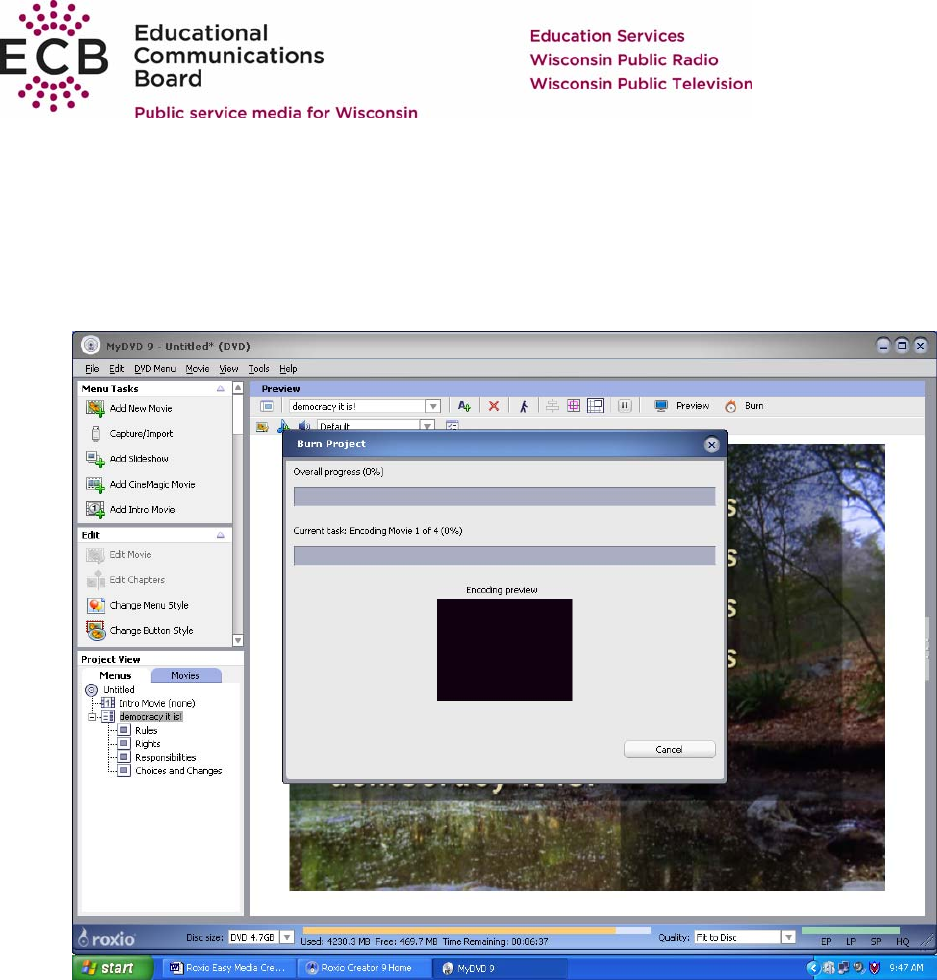Image resolution: width=937 pixels, height=980 pixels.
Task: Click the pause toolbar icon
Action: [624, 406]
